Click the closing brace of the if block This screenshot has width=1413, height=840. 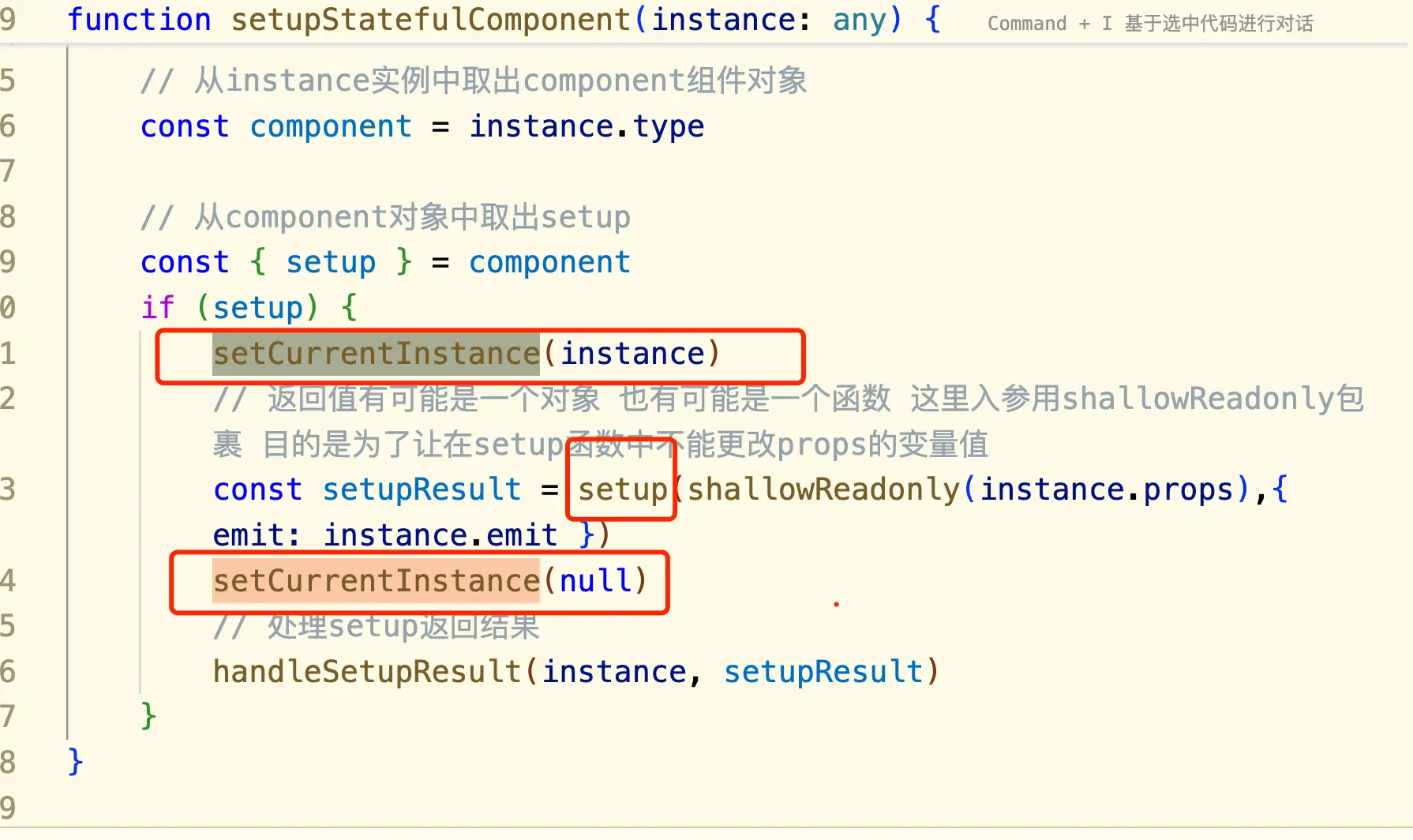tap(148, 716)
